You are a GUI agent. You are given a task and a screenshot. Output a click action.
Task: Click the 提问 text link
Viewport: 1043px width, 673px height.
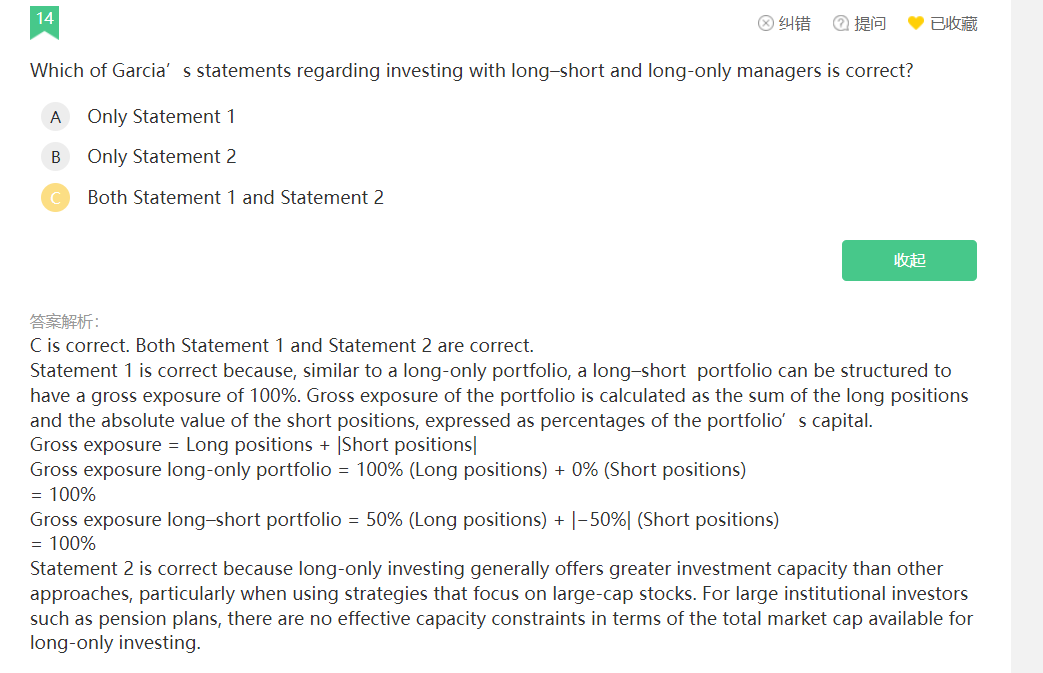[870, 23]
